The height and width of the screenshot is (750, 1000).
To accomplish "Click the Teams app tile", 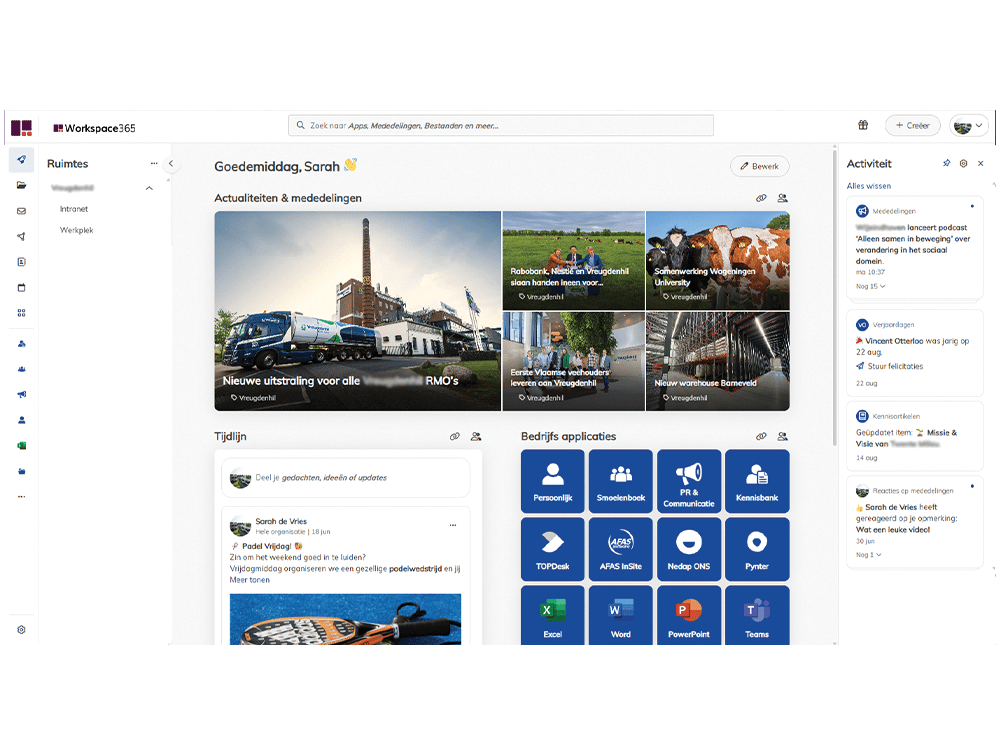I will [x=757, y=615].
